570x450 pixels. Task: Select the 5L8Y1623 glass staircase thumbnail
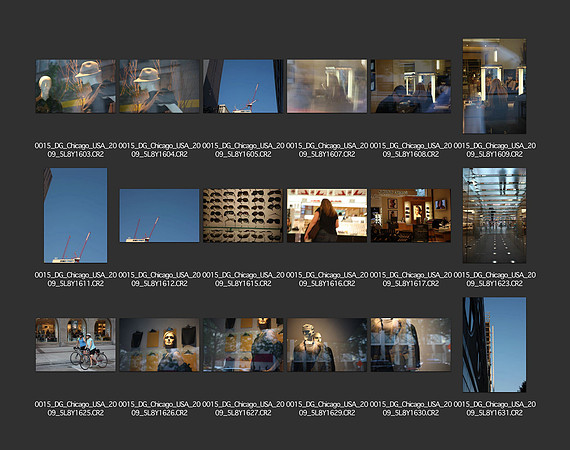494,216
